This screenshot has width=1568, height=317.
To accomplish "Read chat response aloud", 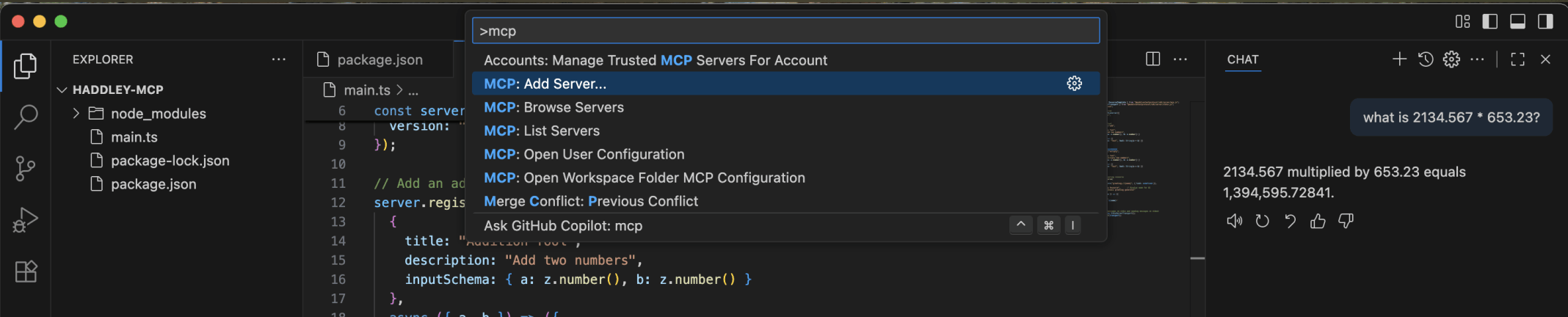I will pyautogui.click(x=1234, y=221).
